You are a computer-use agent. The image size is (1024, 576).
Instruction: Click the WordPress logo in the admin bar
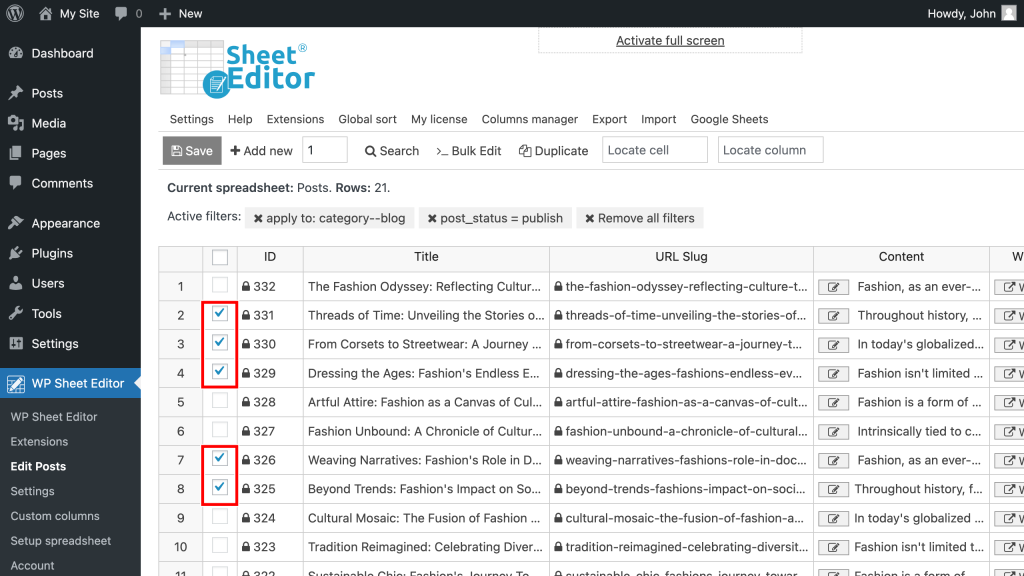coord(14,13)
